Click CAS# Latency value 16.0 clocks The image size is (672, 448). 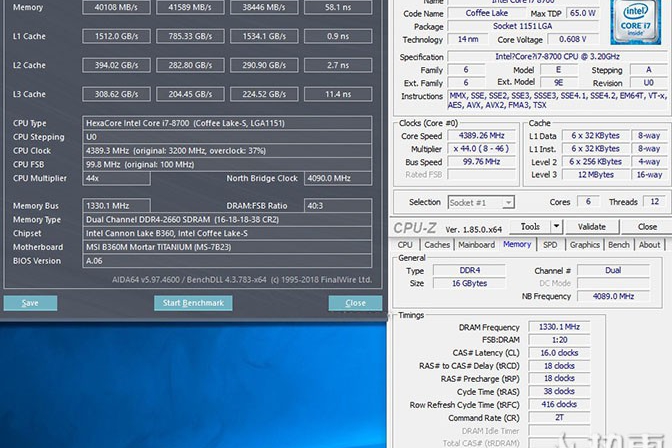tap(559, 353)
